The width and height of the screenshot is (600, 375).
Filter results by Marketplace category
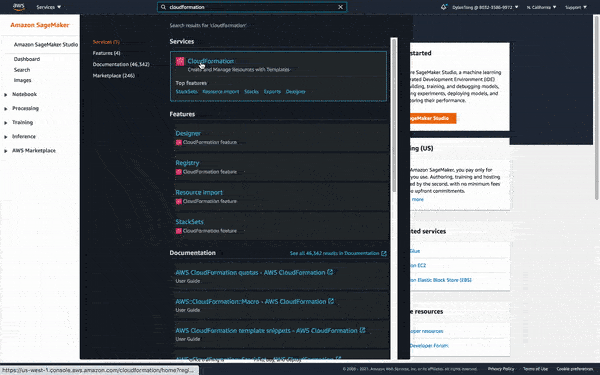point(114,76)
